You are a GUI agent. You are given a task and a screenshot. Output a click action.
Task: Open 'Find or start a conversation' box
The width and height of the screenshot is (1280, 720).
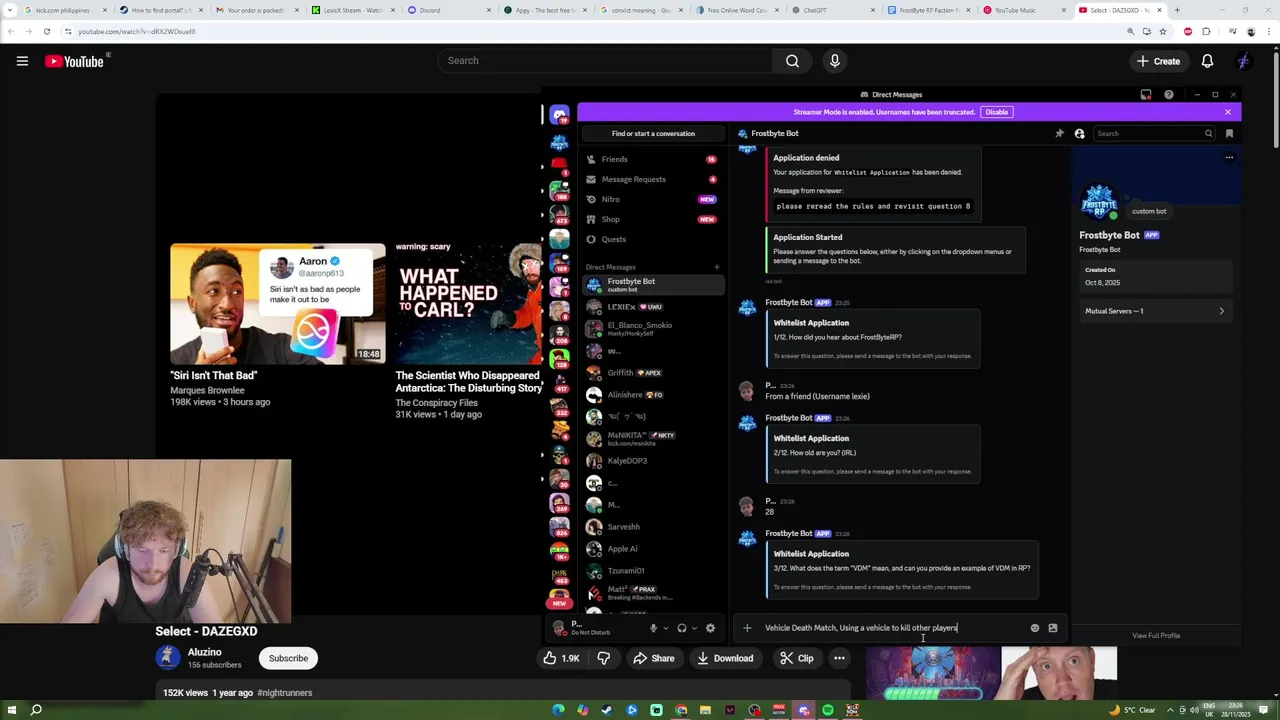(653, 133)
